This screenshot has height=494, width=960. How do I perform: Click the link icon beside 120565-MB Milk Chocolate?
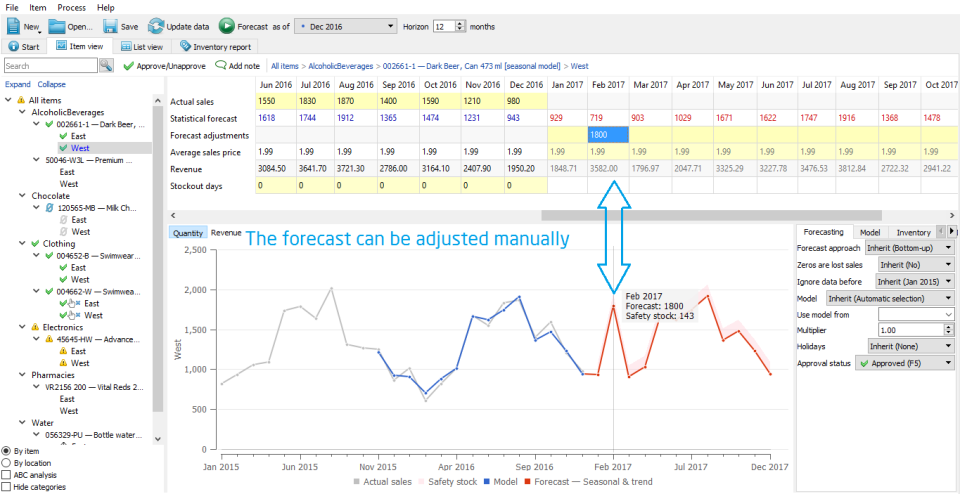pyautogui.click(x=50, y=208)
